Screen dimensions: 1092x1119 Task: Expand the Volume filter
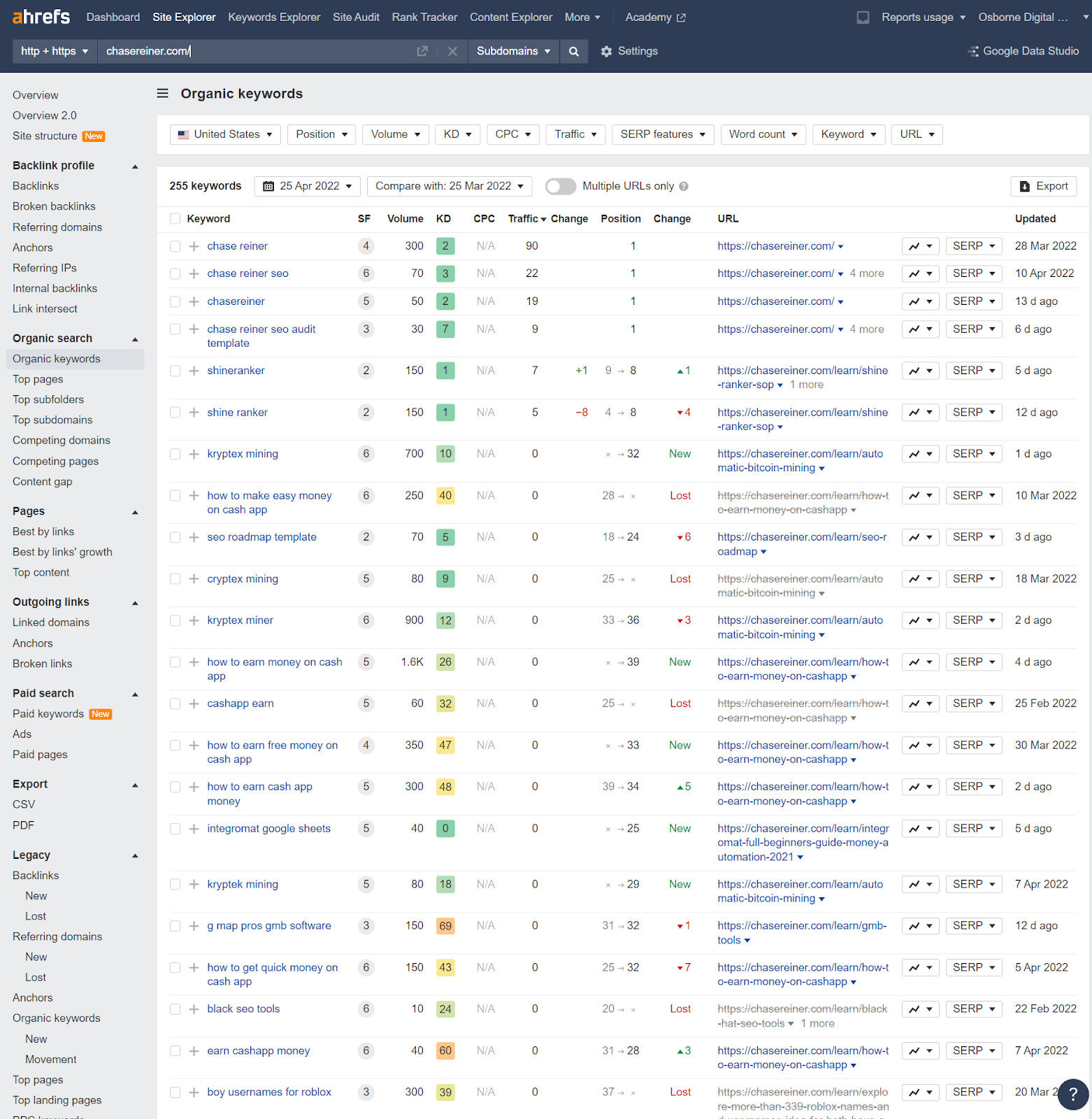(x=396, y=134)
